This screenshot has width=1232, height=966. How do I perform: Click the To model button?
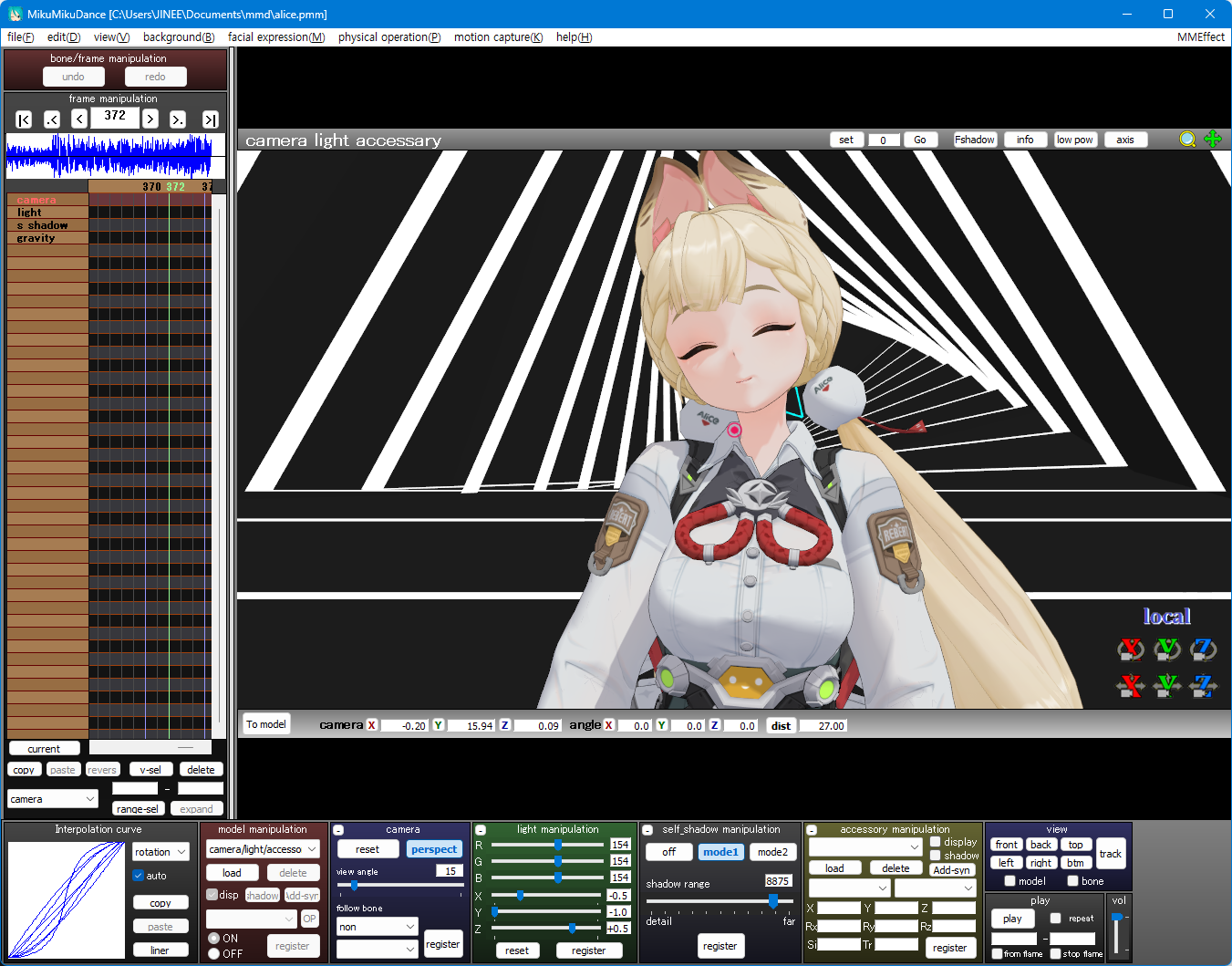[266, 724]
